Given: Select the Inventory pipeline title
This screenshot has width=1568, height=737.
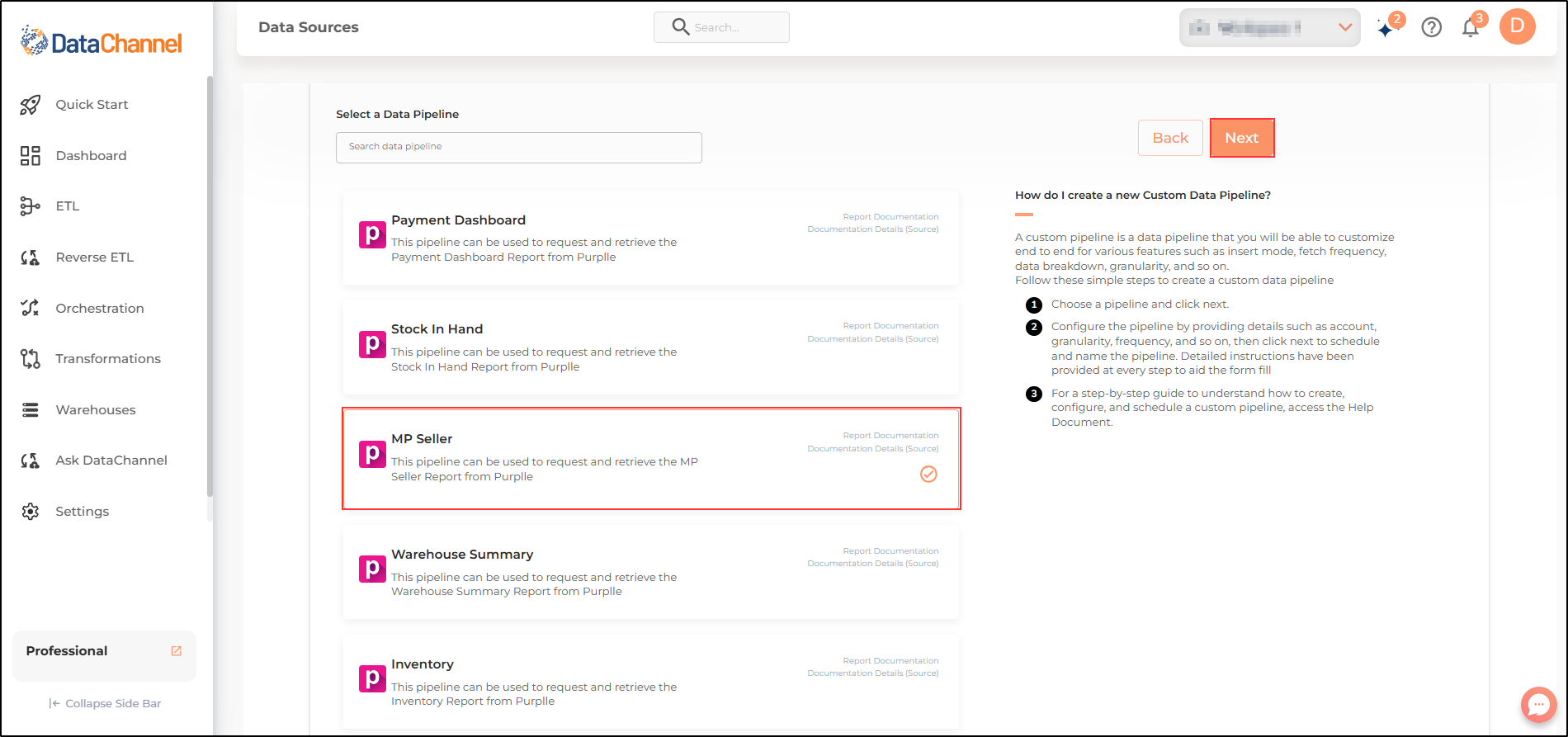Looking at the screenshot, I should [423, 664].
